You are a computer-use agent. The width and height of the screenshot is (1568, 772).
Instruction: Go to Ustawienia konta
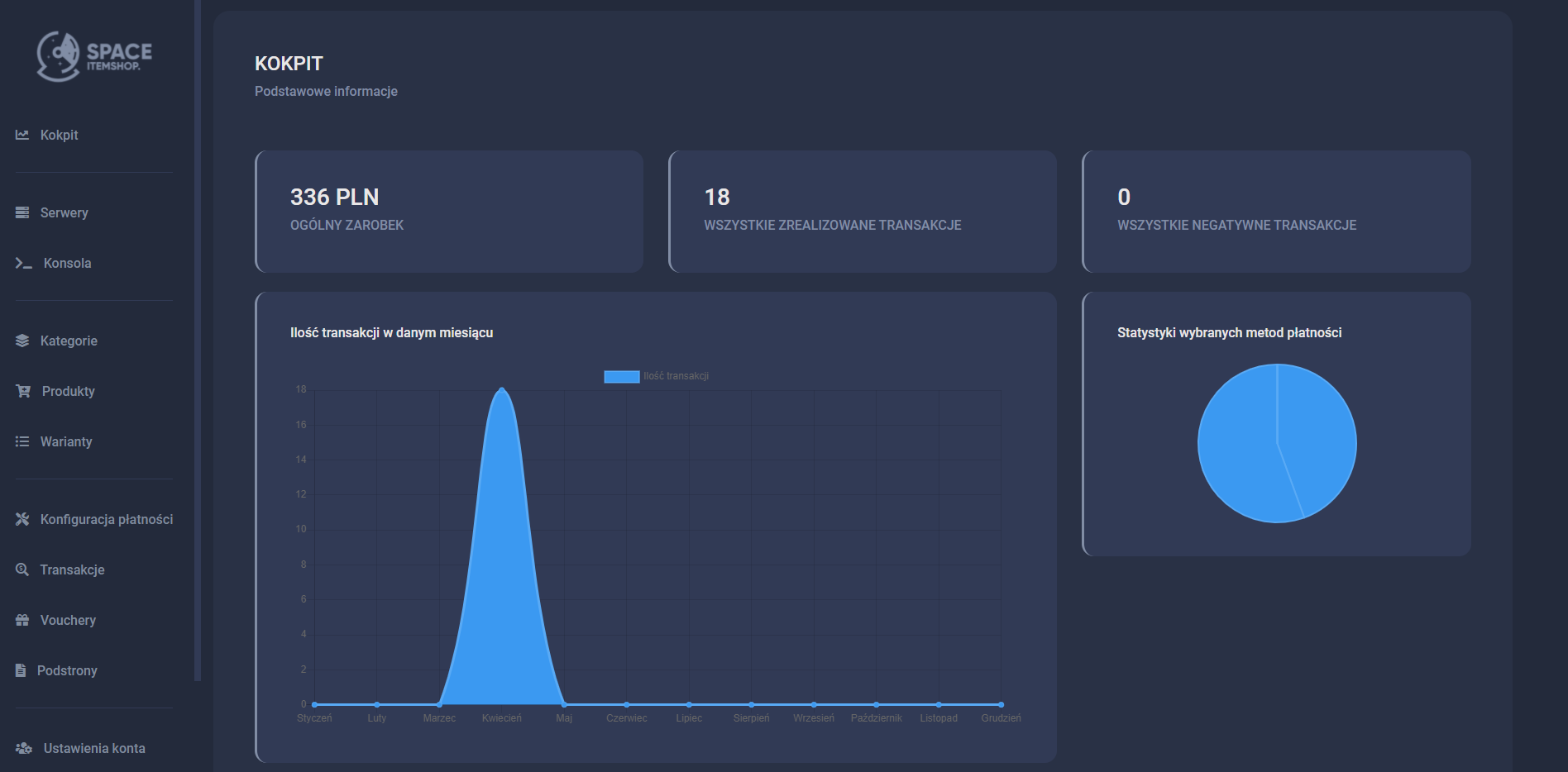pos(93,748)
